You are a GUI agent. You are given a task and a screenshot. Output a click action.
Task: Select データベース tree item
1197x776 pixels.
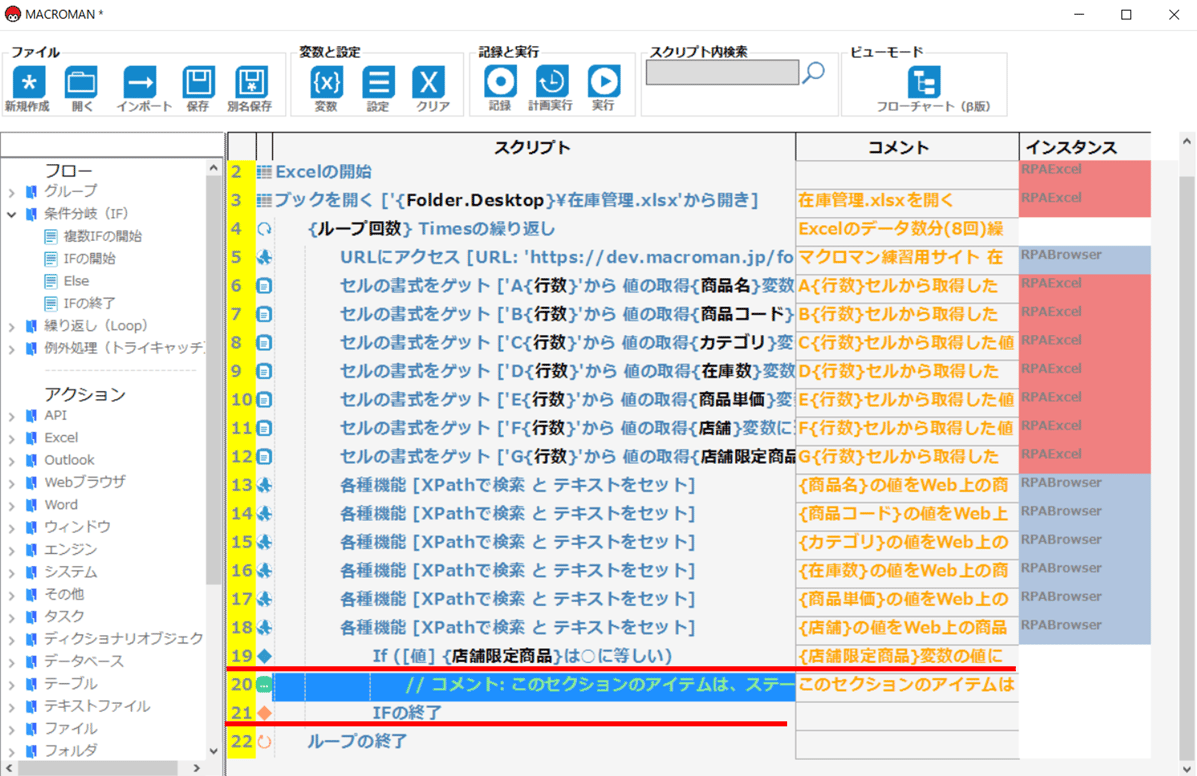(84, 661)
